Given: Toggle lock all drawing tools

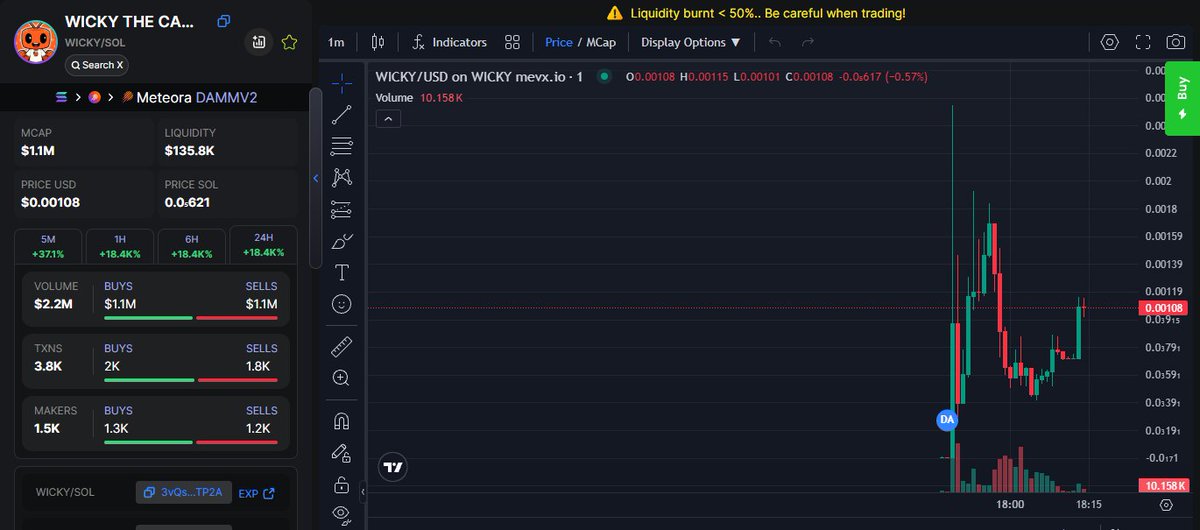Looking at the screenshot, I should click(x=341, y=485).
